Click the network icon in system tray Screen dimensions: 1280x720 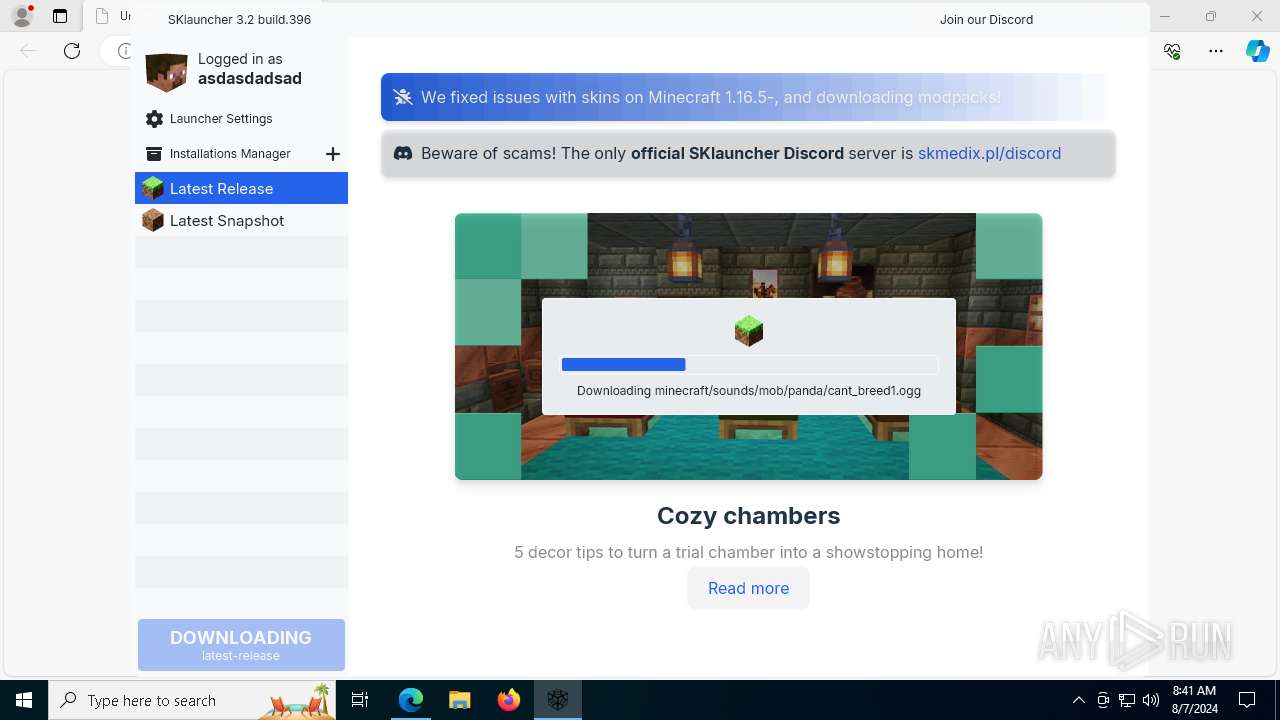pyautogui.click(x=1127, y=701)
